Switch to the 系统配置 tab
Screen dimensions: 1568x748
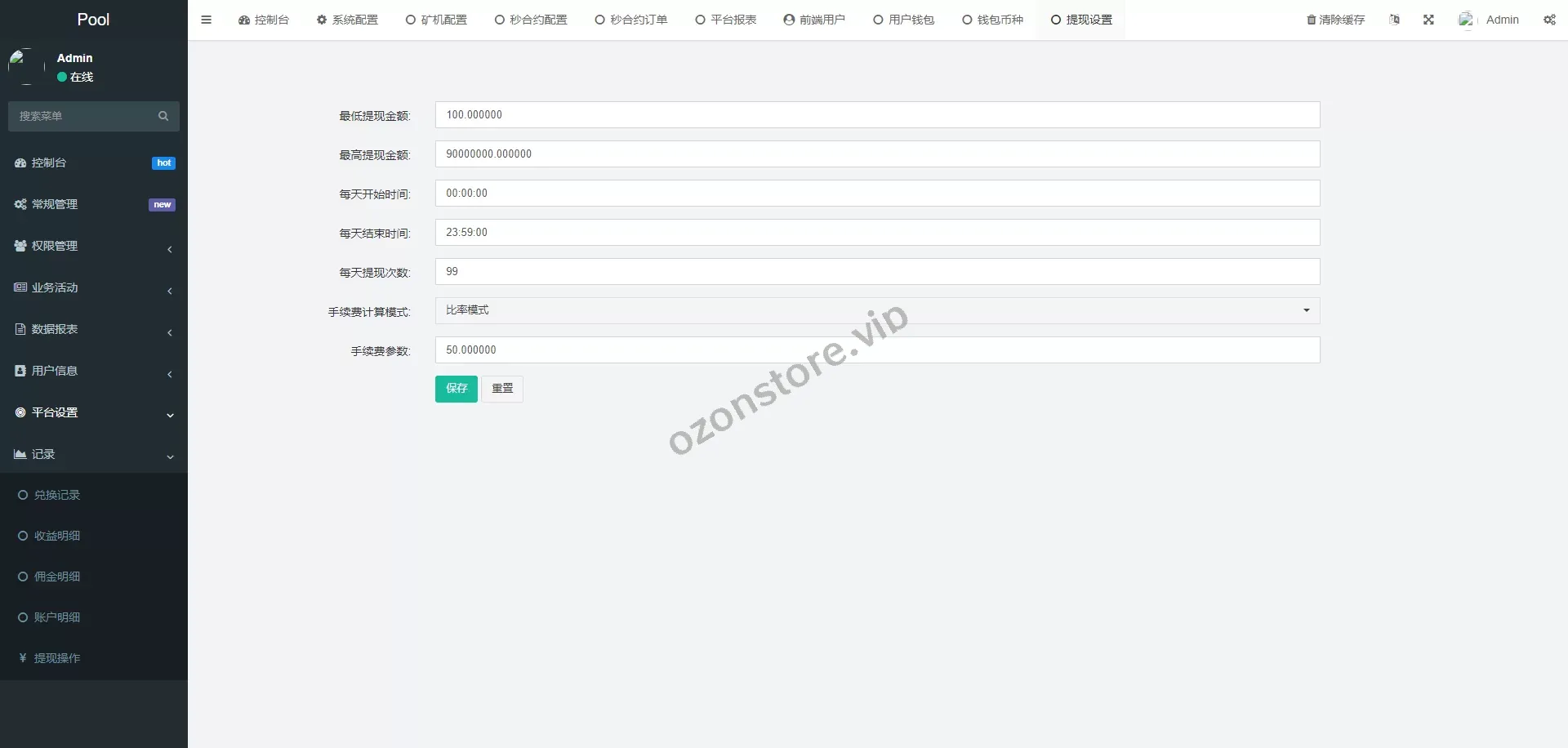[347, 20]
